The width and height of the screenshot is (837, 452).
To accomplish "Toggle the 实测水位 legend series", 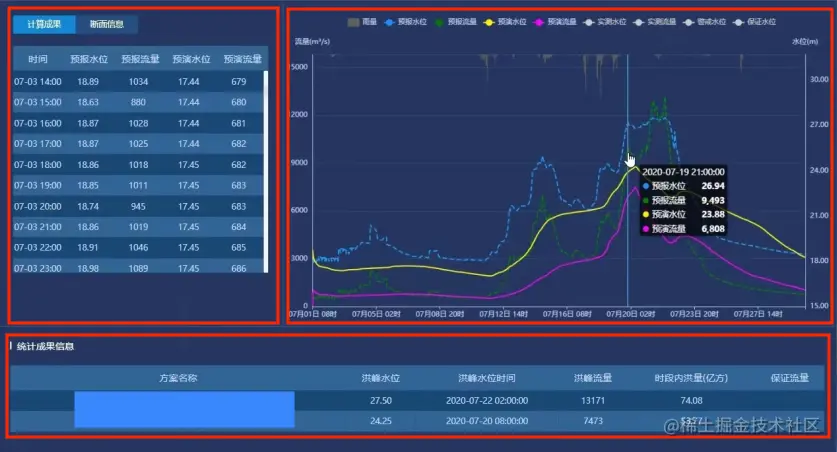I will pos(605,22).
